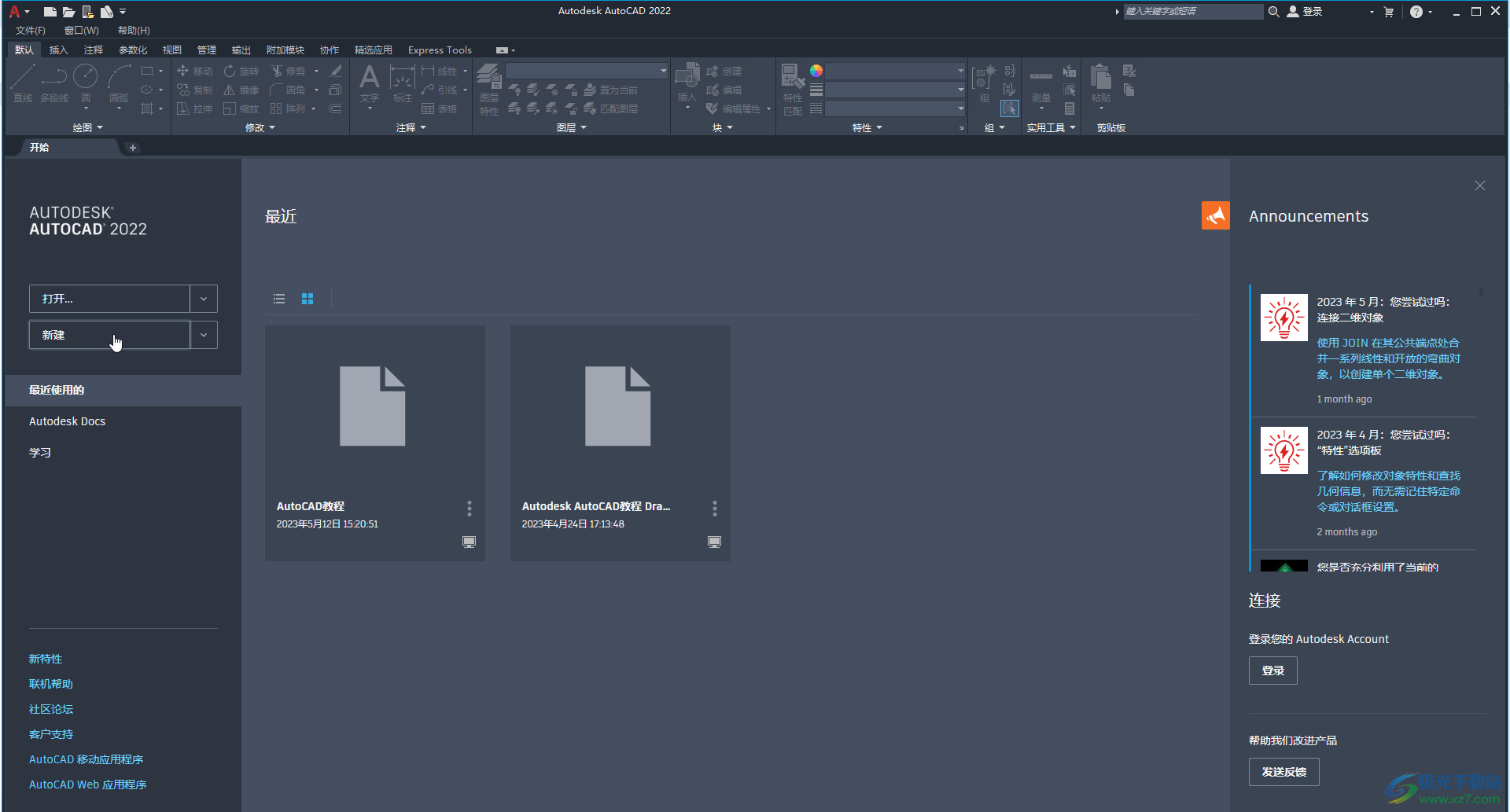Switch to the Insert (插入) ribbon tab
This screenshot has width=1510, height=812.
coord(59,50)
